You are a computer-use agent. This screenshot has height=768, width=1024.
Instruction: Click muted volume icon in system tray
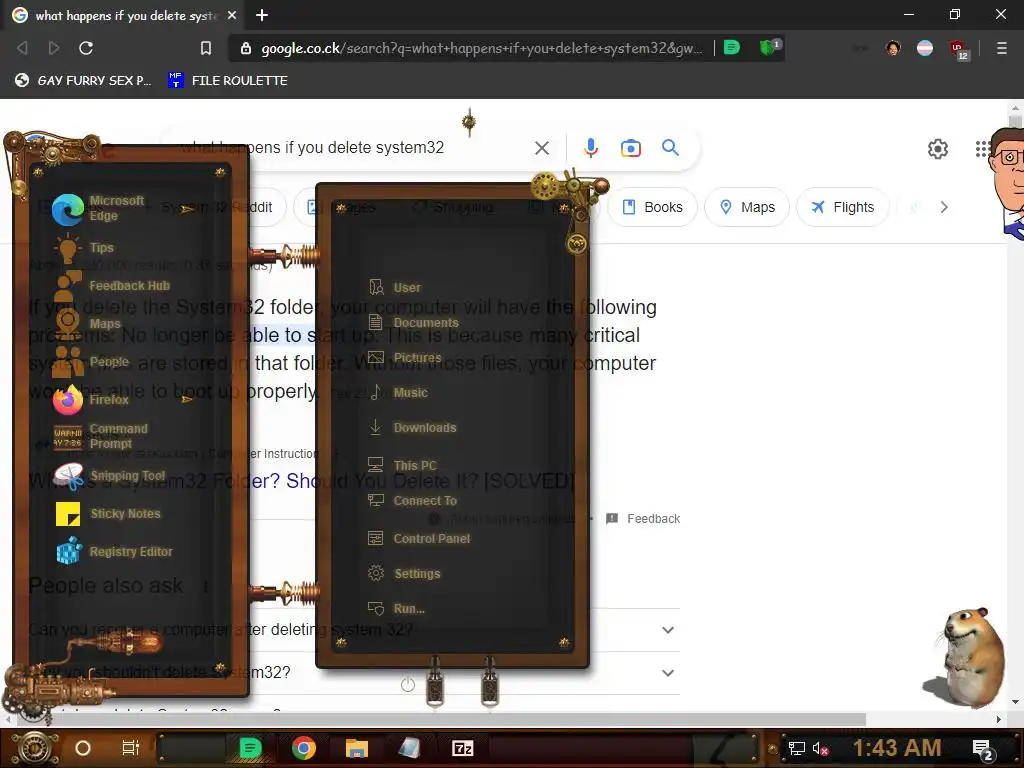click(820, 748)
